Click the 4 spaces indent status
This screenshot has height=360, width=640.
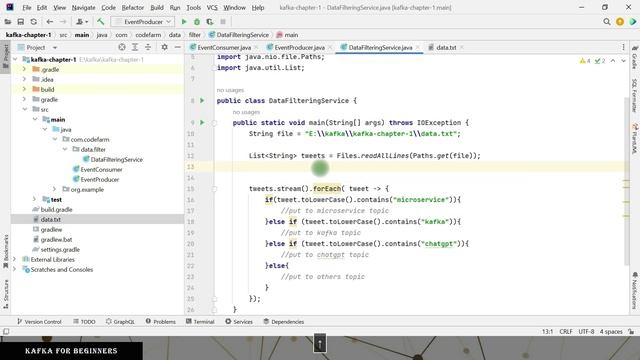(x=611, y=331)
